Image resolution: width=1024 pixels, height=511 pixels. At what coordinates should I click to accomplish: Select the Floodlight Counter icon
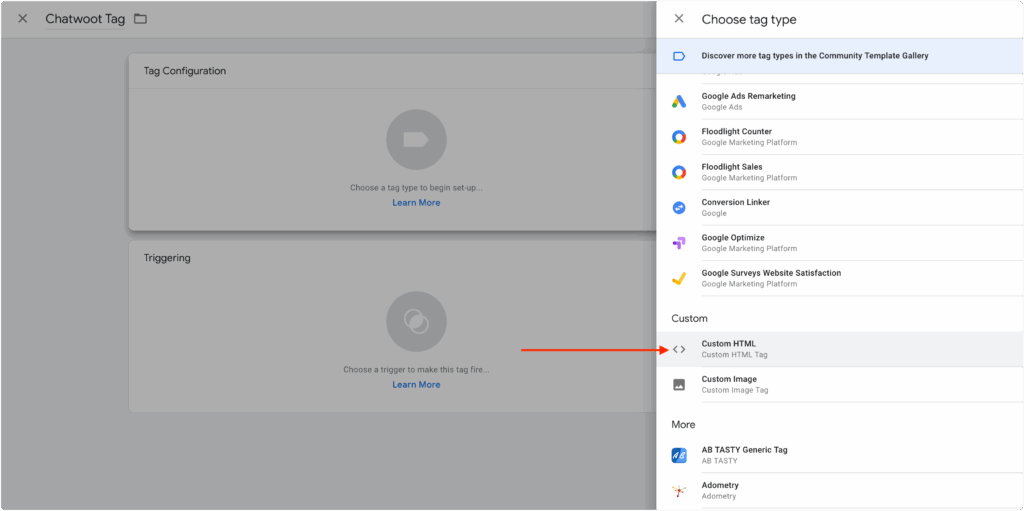[x=679, y=137]
